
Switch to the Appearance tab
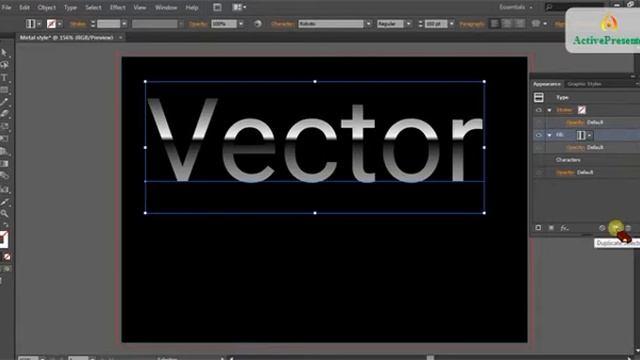[547, 84]
